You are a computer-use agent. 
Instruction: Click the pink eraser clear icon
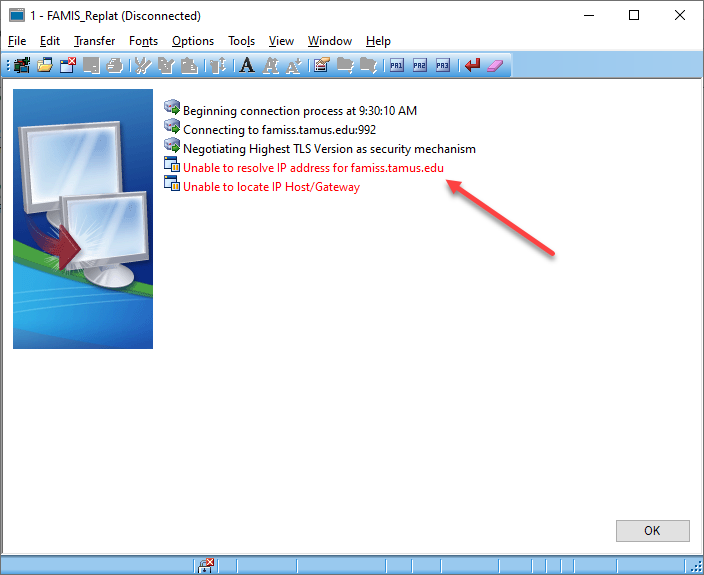click(x=497, y=66)
